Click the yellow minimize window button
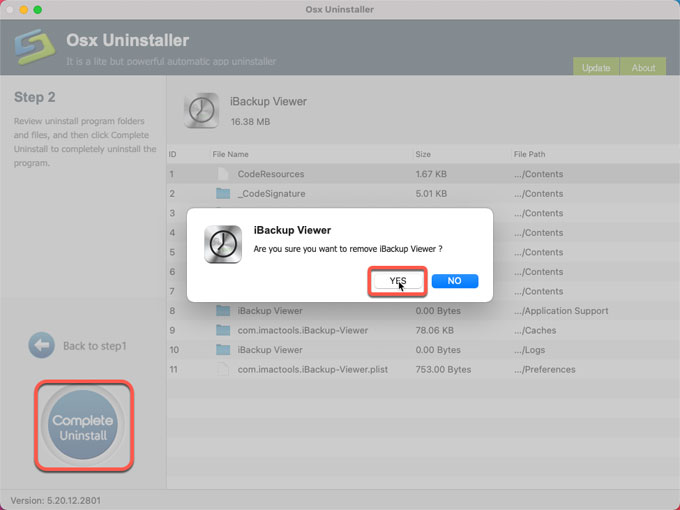This screenshot has width=680, height=510. [x=24, y=10]
